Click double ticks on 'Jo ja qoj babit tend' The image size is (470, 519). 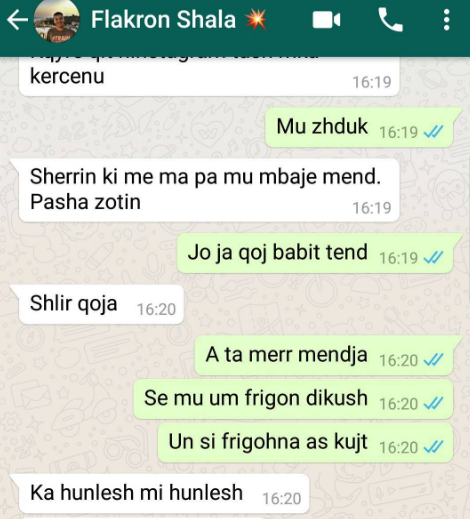click(433, 258)
